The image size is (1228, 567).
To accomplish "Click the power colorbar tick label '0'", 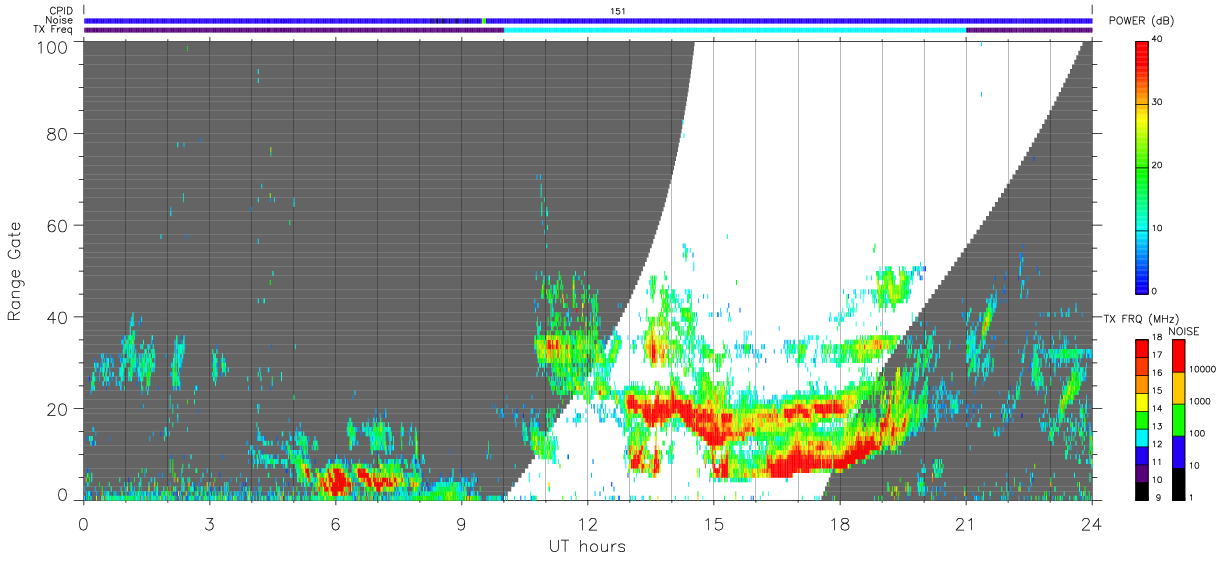I will click(1154, 291).
